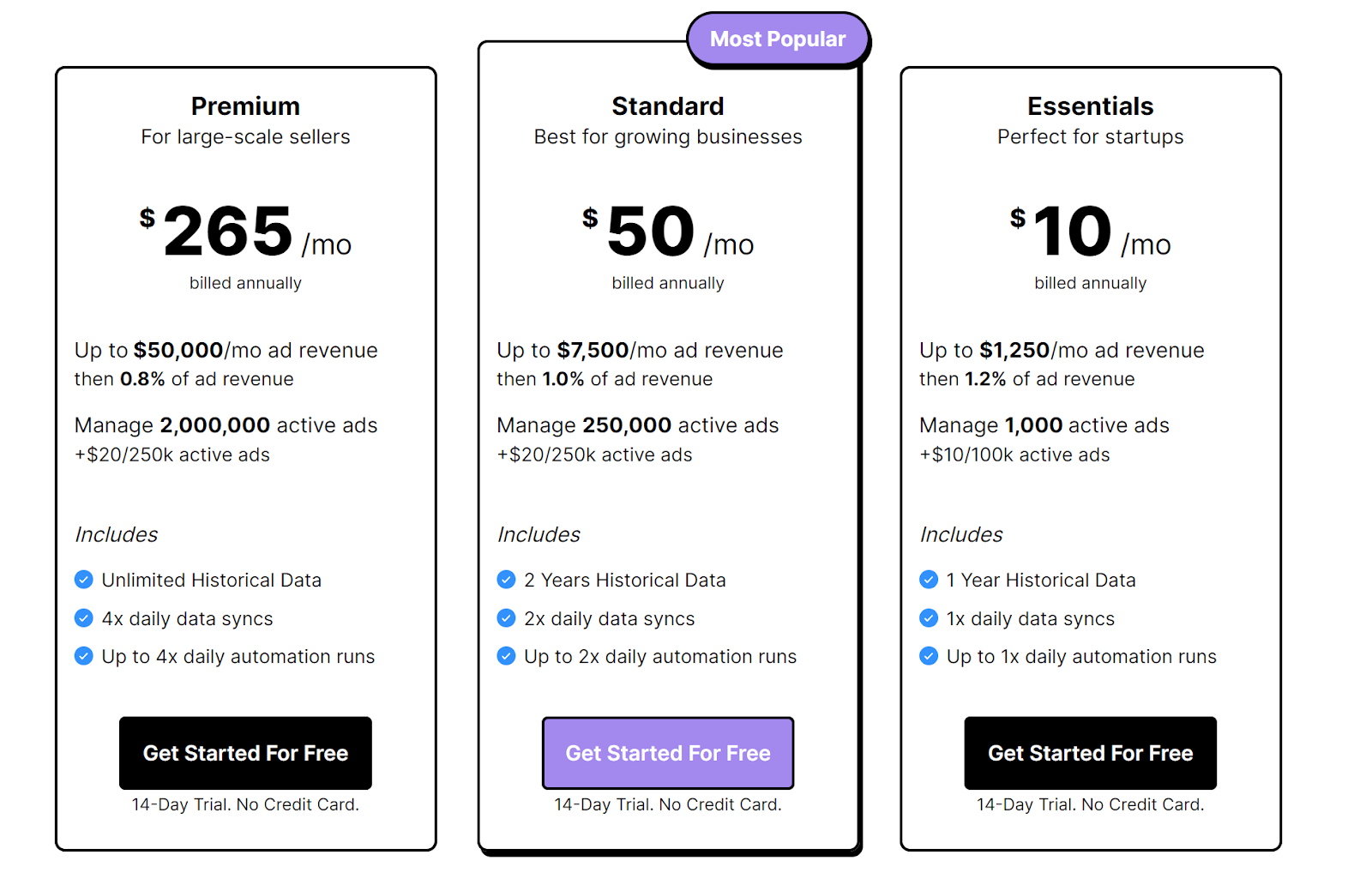This screenshot has height=879, width=1372.
Task: Select the Essentials plan heading
Action: tap(1090, 106)
